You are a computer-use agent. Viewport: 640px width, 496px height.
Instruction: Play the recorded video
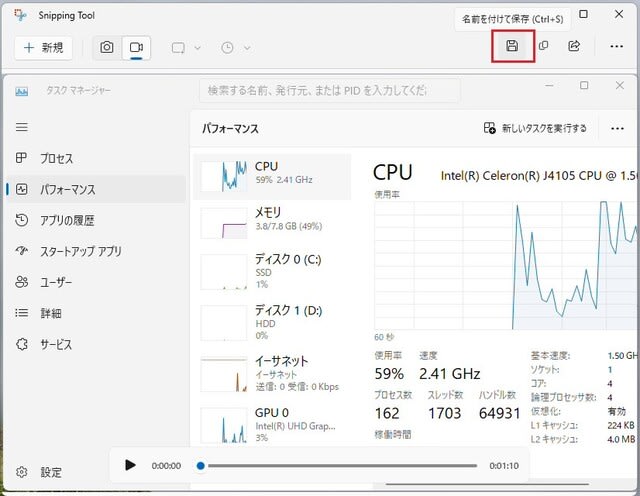tap(130, 465)
